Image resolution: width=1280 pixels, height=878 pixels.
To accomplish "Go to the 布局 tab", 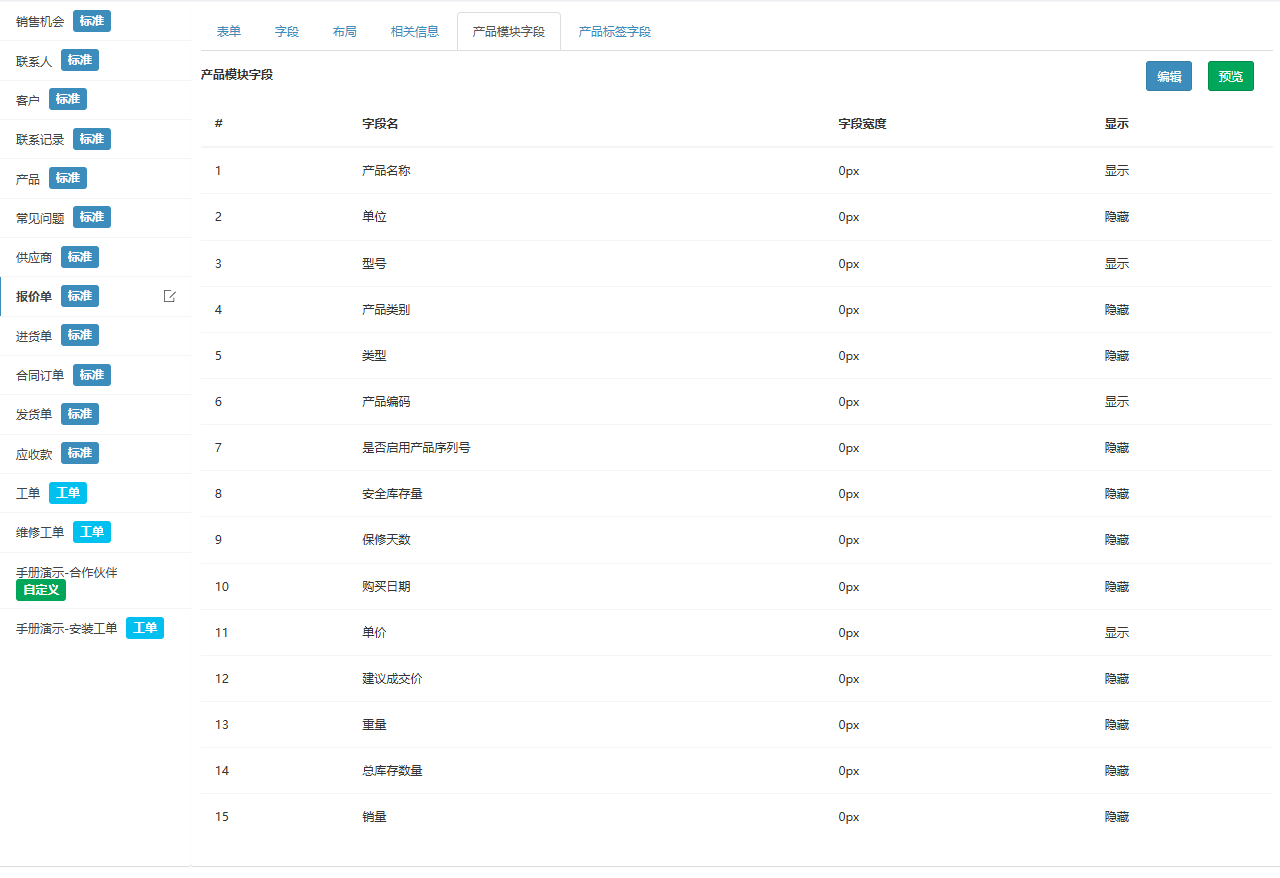I will [x=345, y=31].
